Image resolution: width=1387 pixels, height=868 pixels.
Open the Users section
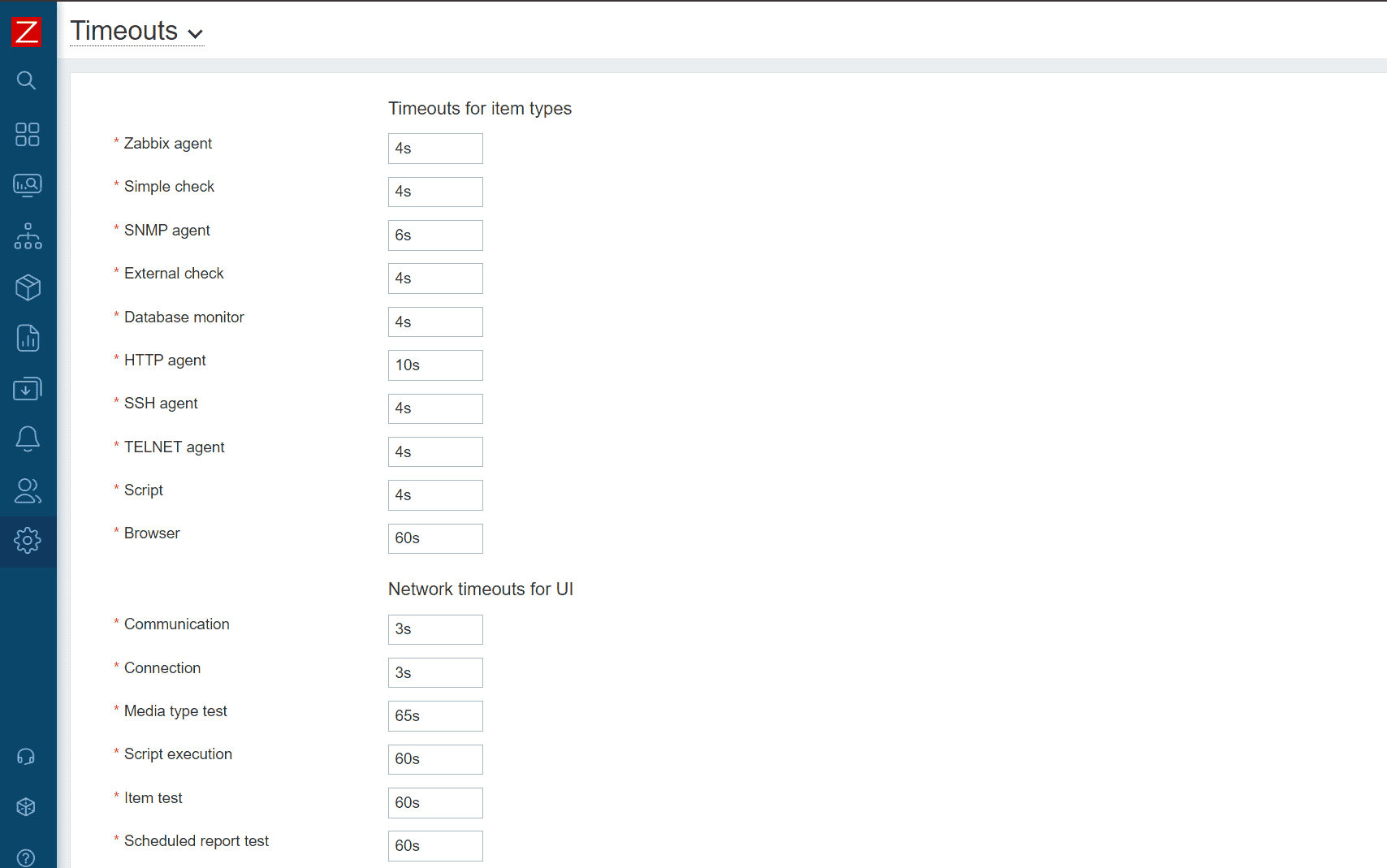(x=27, y=490)
